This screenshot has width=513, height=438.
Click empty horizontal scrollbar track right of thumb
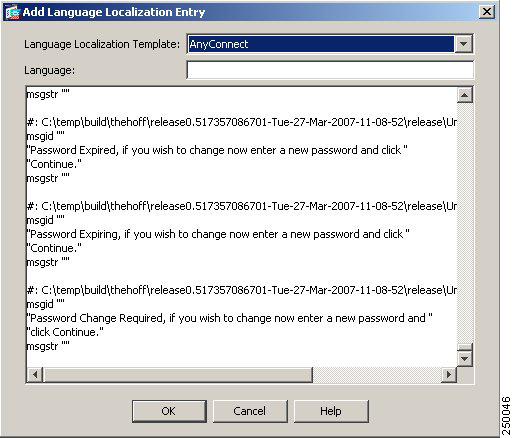tap(377, 374)
